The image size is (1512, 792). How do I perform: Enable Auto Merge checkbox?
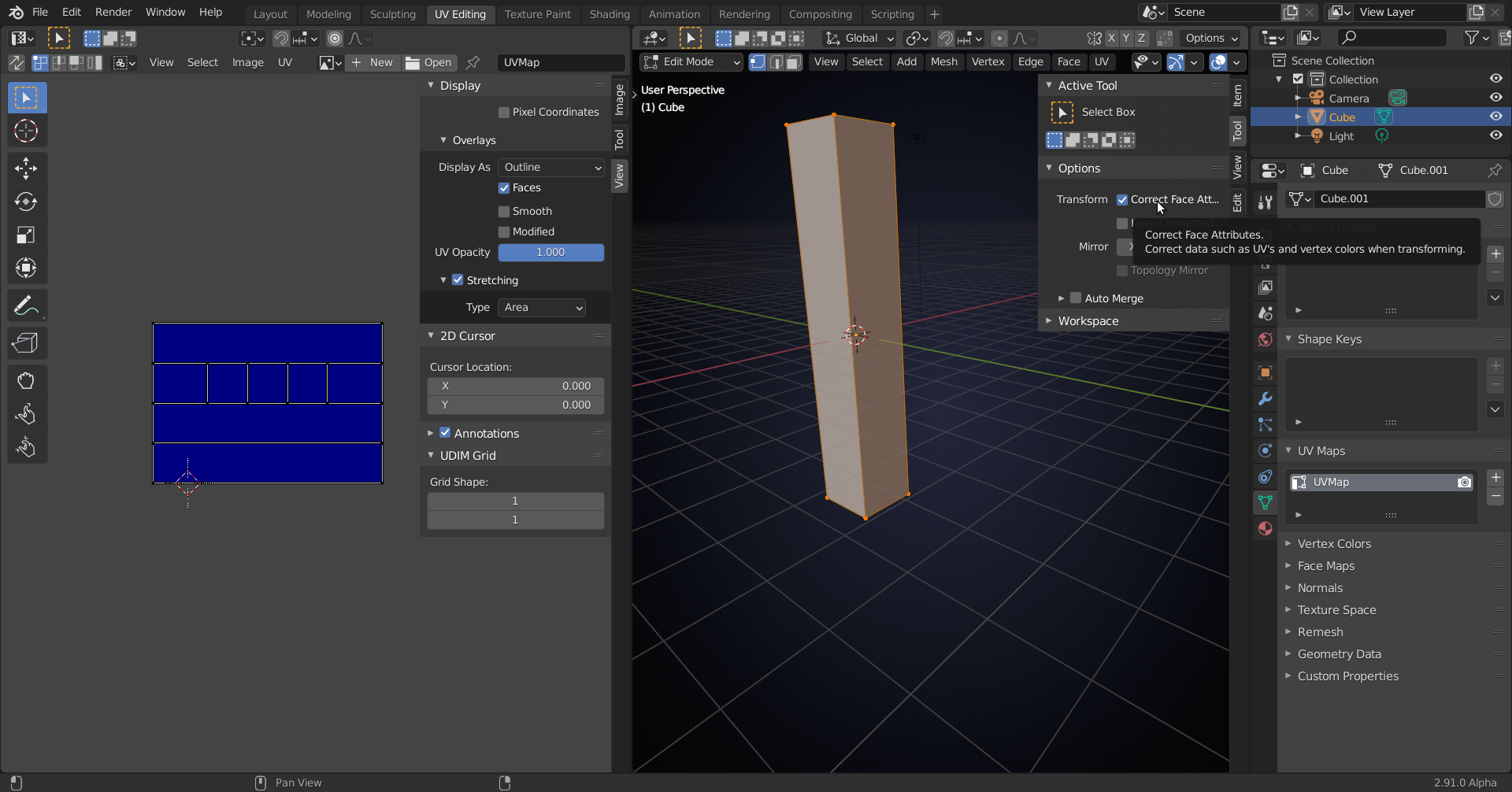pos(1076,298)
